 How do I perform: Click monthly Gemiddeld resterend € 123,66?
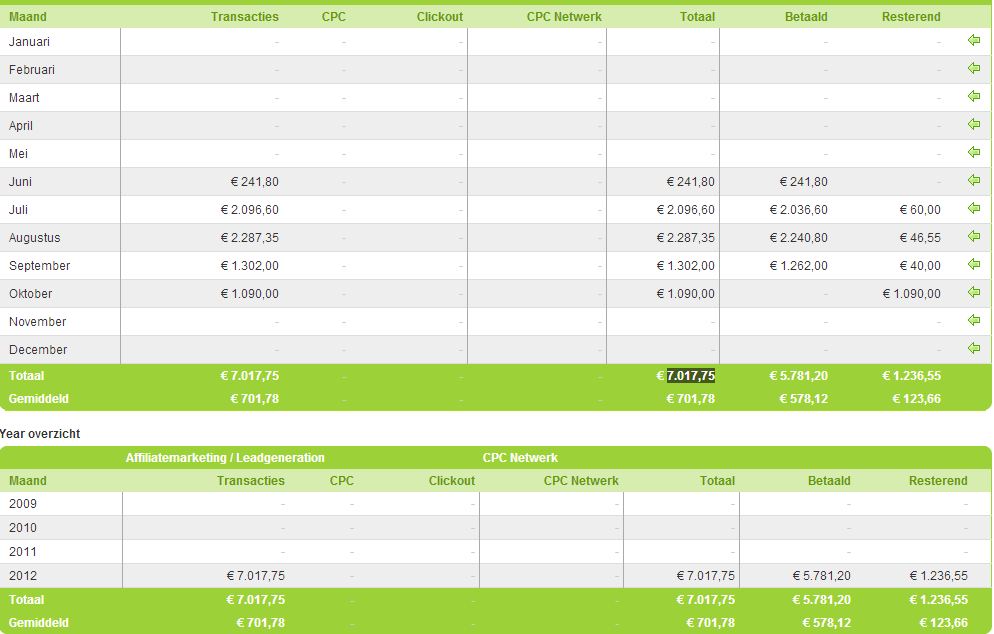[917, 399]
